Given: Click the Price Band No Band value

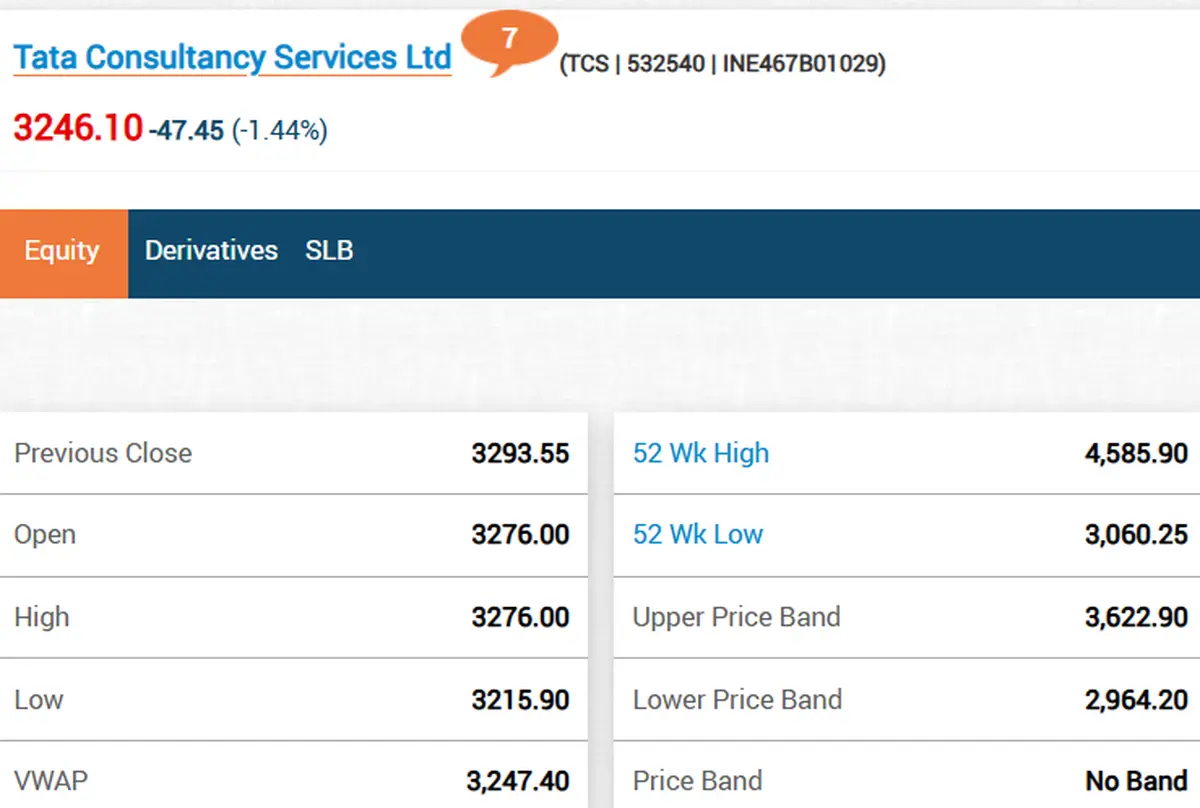Looking at the screenshot, I should pos(1136,781).
